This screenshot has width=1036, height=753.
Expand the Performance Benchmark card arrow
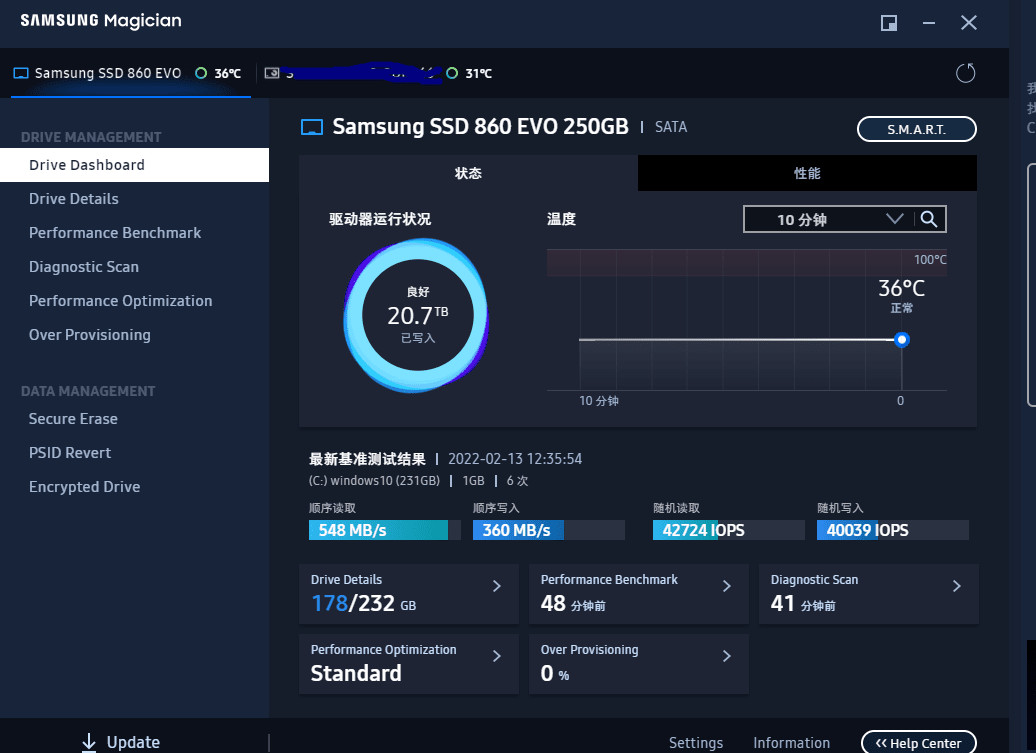[726, 587]
